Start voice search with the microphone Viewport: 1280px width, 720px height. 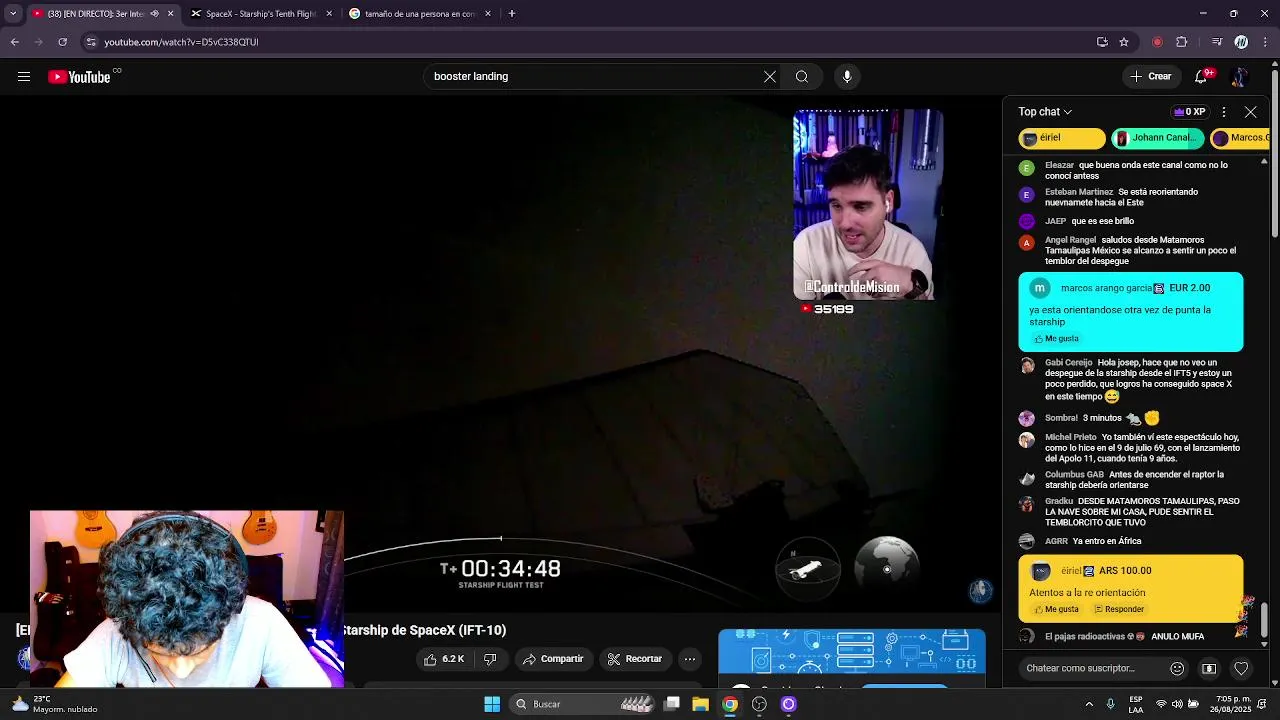point(847,77)
